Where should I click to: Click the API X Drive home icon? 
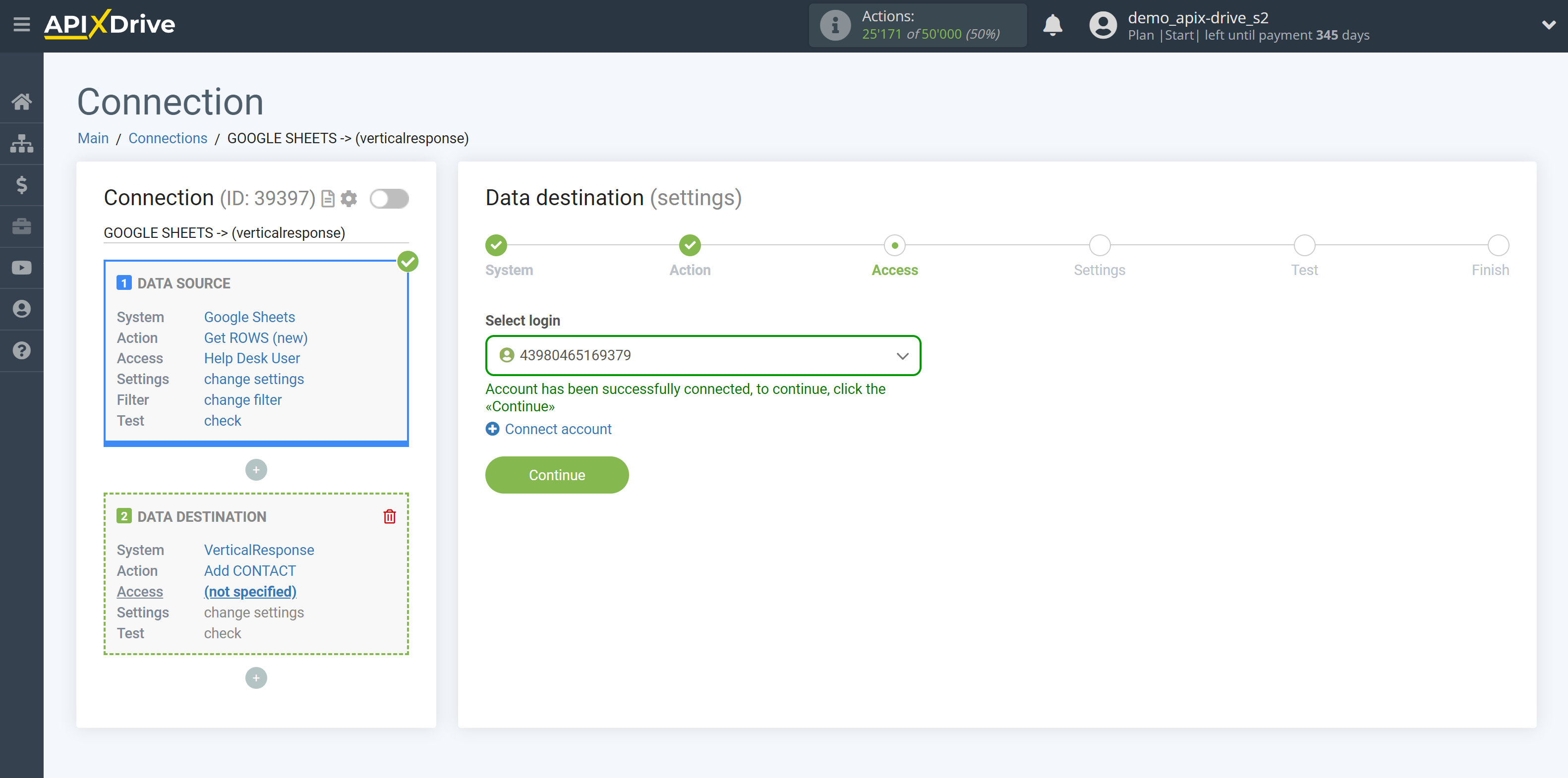point(21,100)
